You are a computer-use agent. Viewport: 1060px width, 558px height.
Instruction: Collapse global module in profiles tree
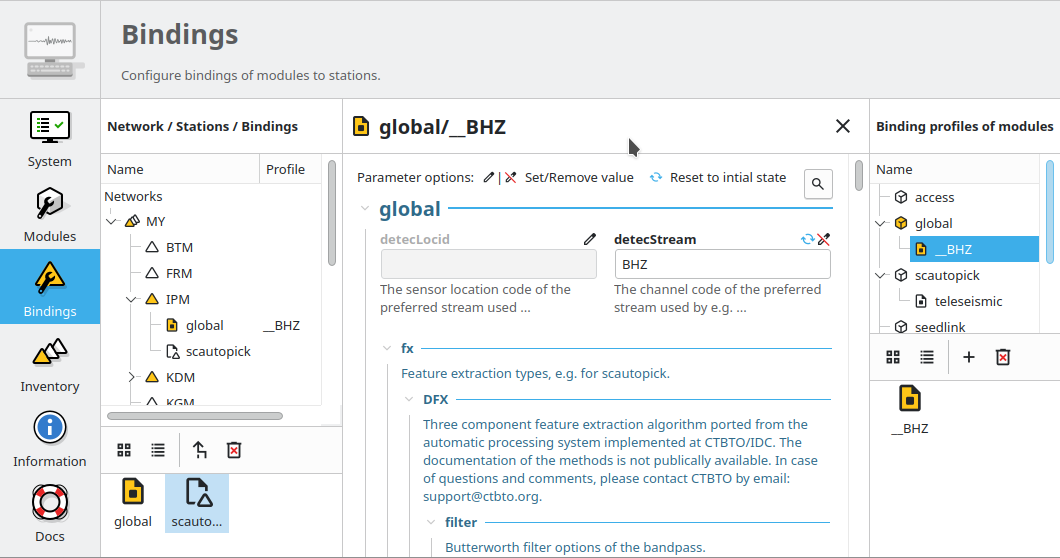coord(880,223)
